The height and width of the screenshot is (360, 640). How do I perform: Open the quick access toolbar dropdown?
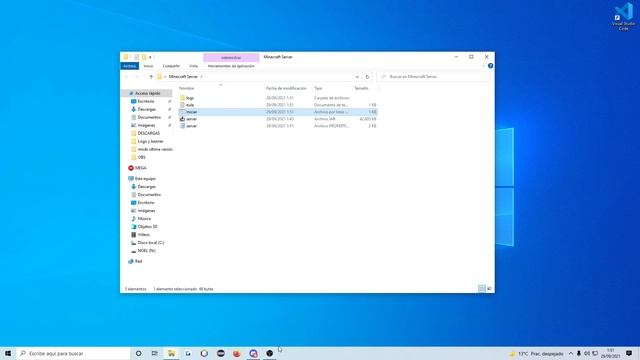click(150, 57)
